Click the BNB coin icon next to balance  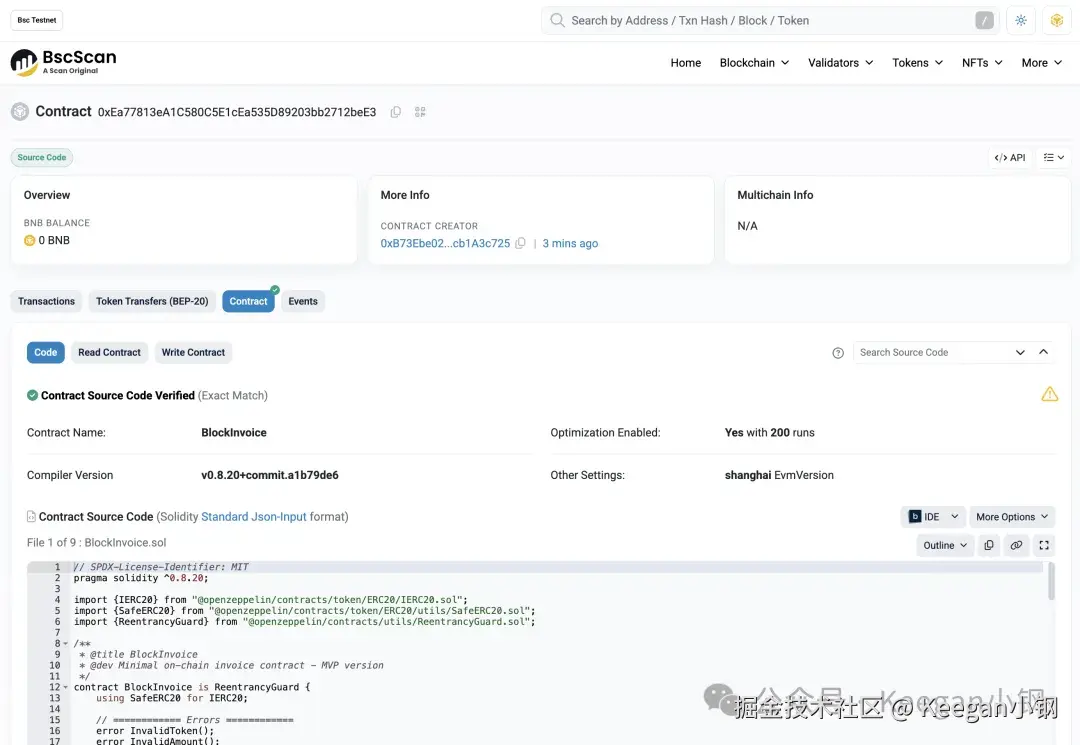(30, 240)
